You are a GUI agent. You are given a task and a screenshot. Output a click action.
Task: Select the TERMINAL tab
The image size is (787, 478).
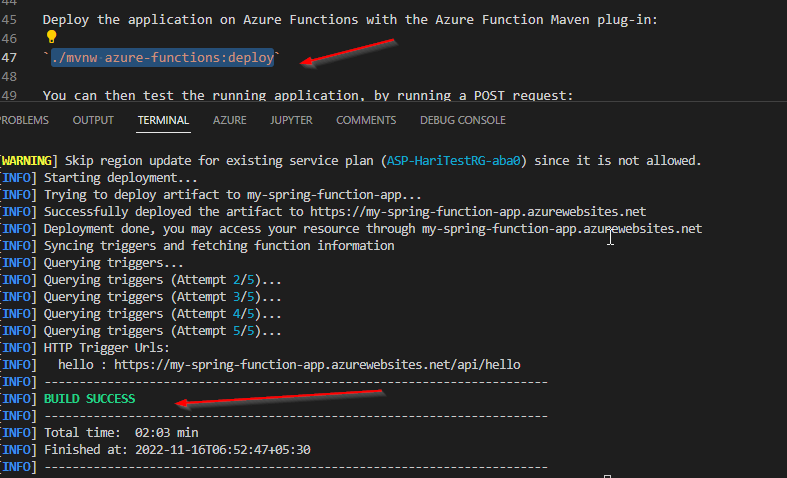[163, 120]
